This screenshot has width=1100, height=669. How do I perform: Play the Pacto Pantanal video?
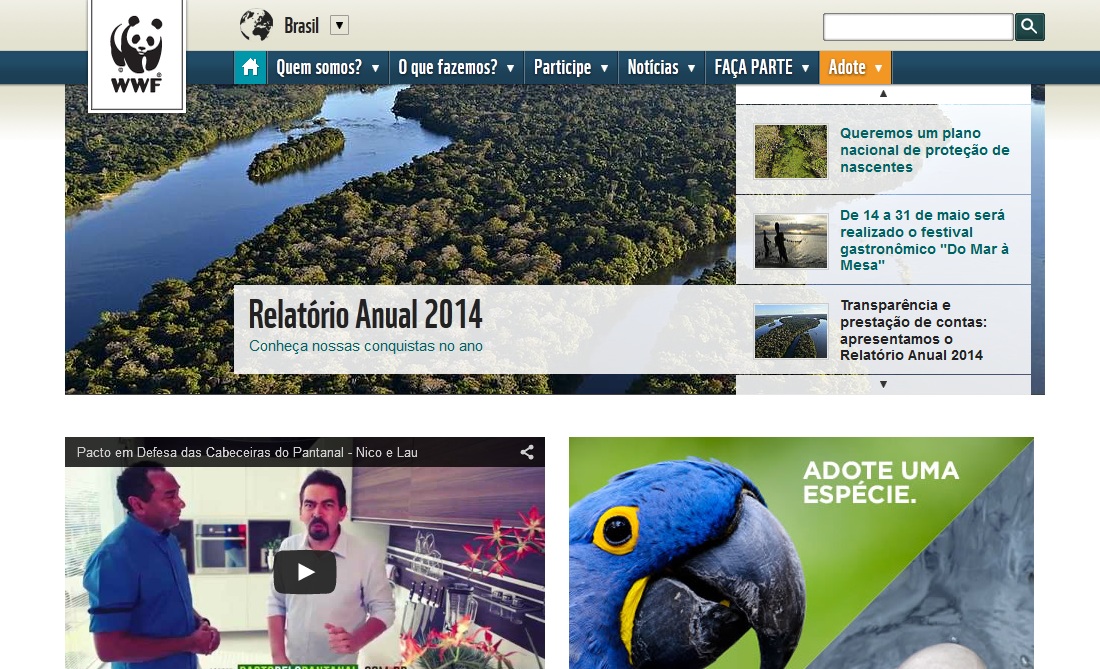tap(305, 572)
